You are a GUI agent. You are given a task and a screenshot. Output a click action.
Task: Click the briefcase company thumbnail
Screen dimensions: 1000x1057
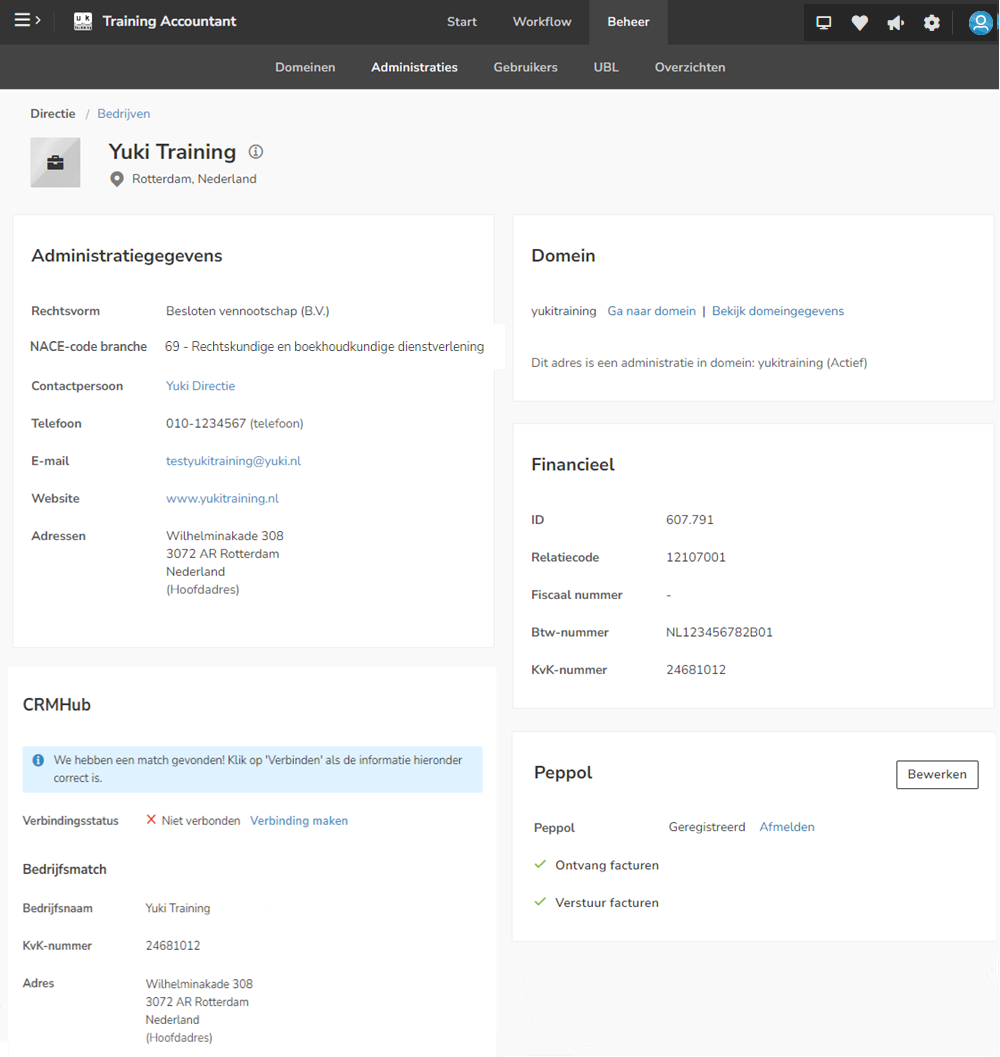tap(55, 162)
